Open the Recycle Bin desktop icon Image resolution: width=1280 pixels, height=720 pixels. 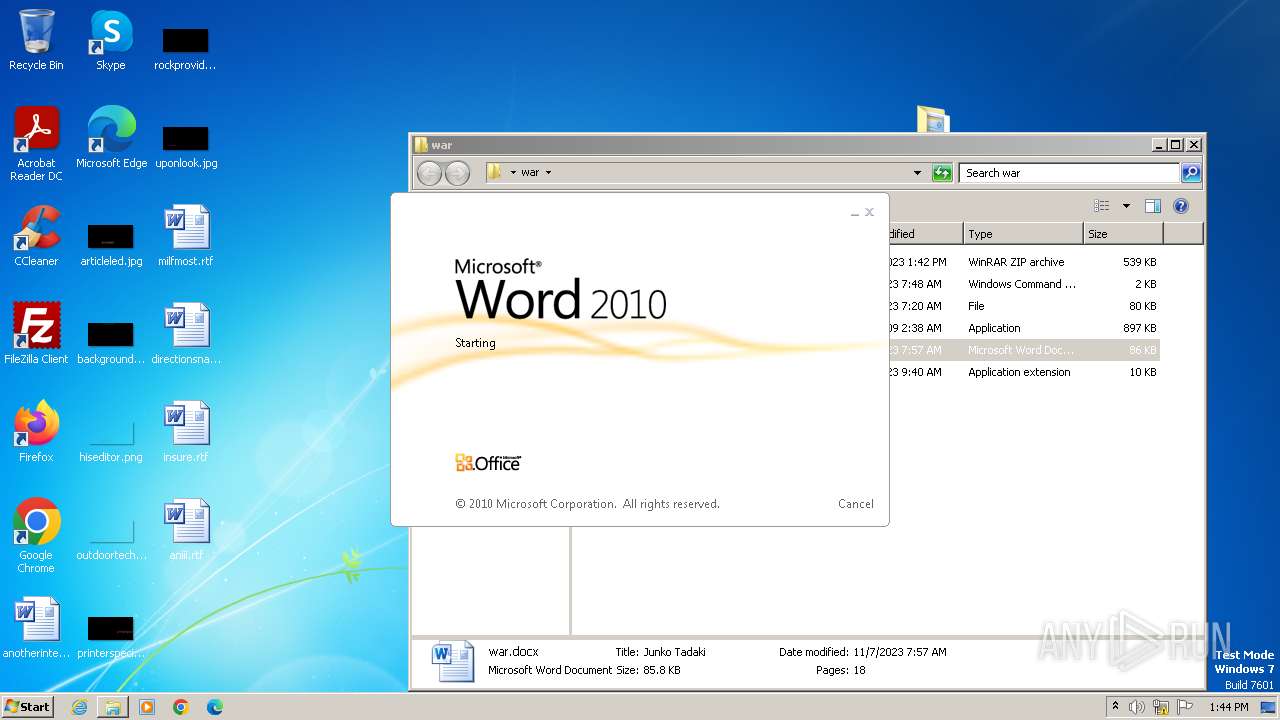click(36, 40)
